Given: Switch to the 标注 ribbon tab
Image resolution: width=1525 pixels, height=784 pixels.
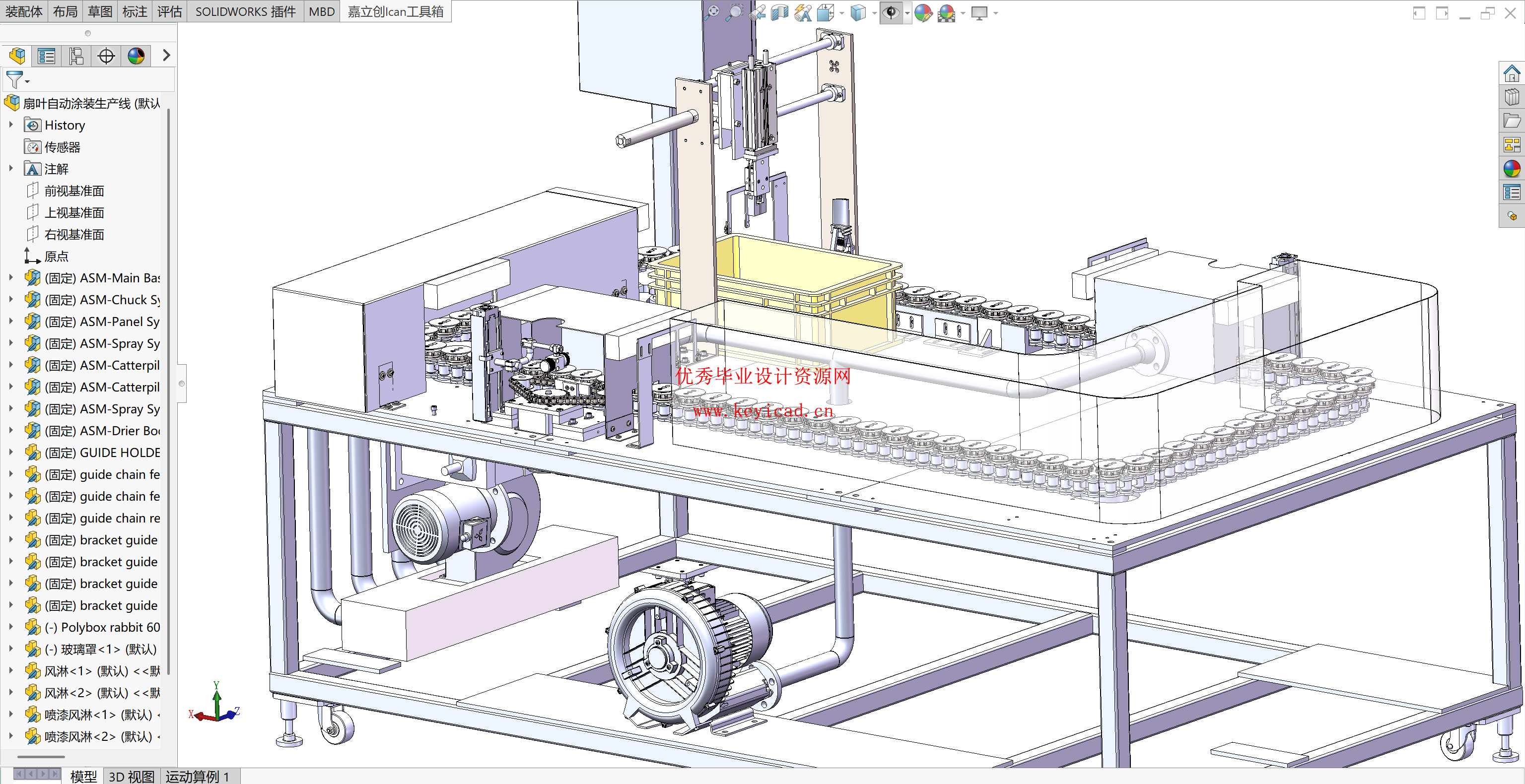Looking at the screenshot, I should click(135, 11).
